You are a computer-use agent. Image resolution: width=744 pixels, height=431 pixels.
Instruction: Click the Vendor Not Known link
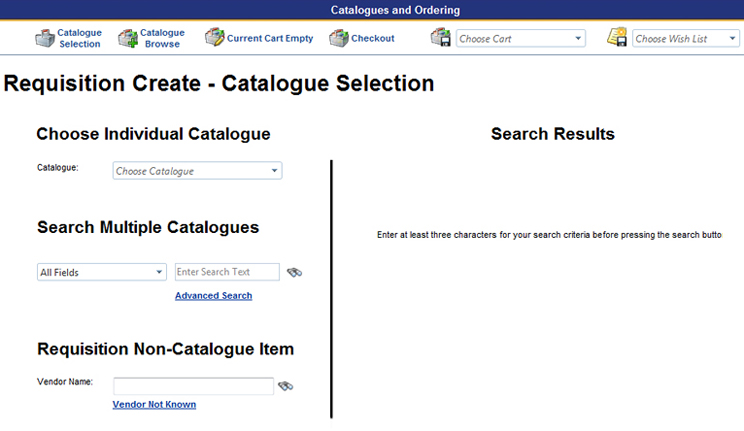(154, 405)
